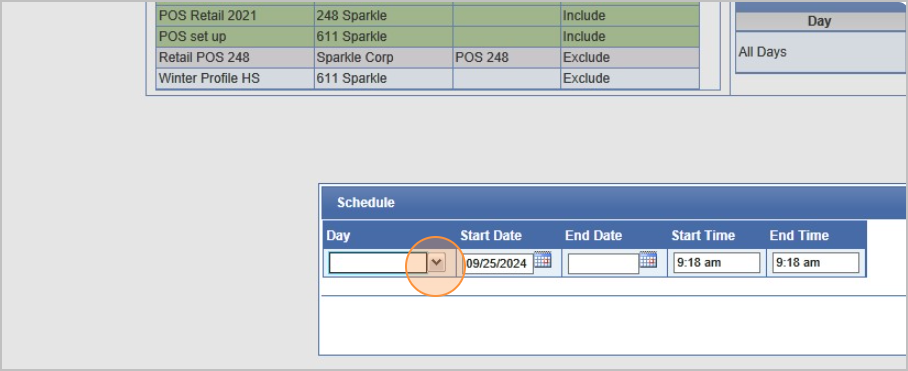The width and height of the screenshot is (908, 371).
Task: Open the Start Date calendar picker icon
Action: [x=543, y=260]
